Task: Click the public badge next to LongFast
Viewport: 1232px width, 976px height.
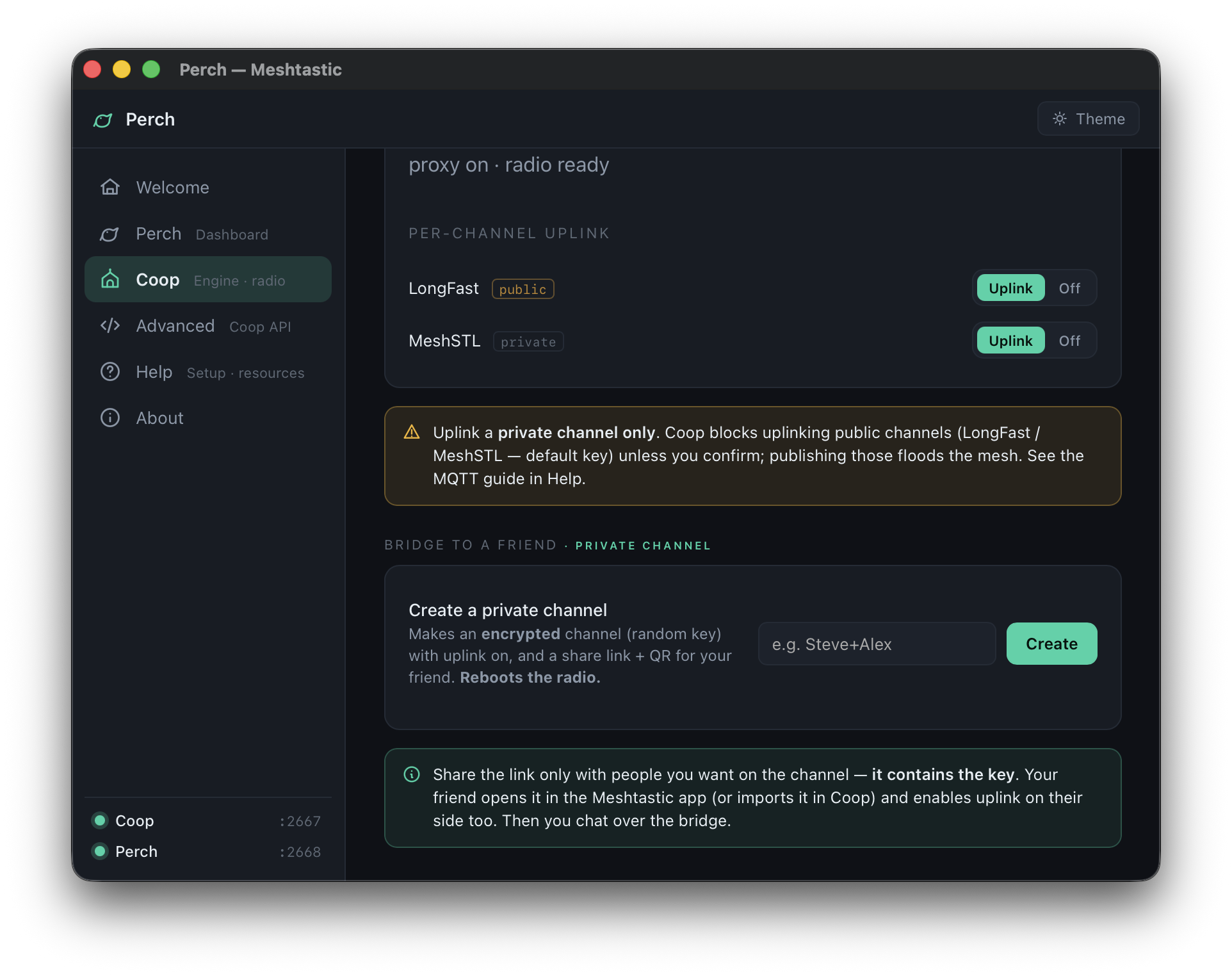Action: [523, 289]
